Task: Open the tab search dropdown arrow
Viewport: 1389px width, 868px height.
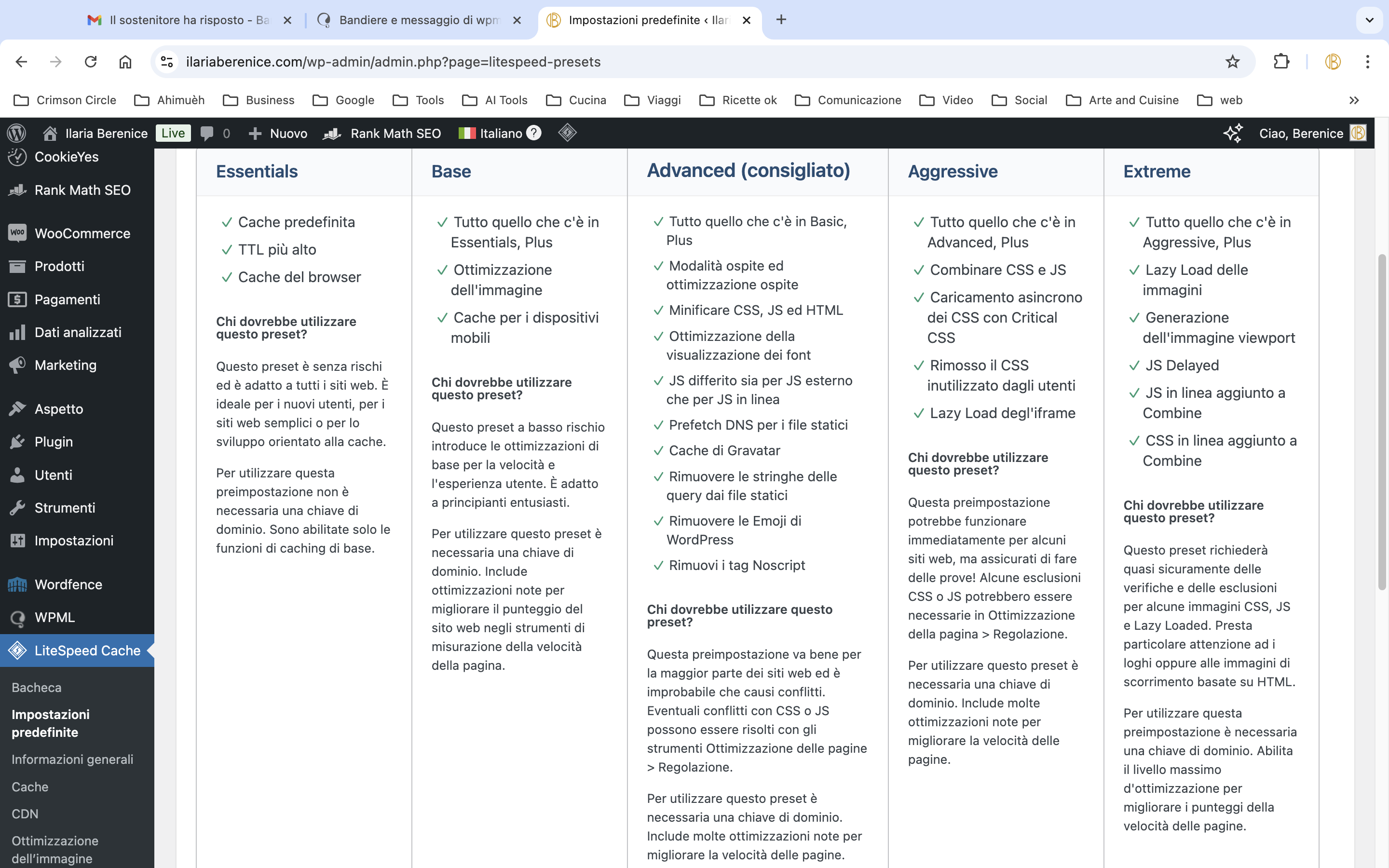Action: coord(1370,20)
